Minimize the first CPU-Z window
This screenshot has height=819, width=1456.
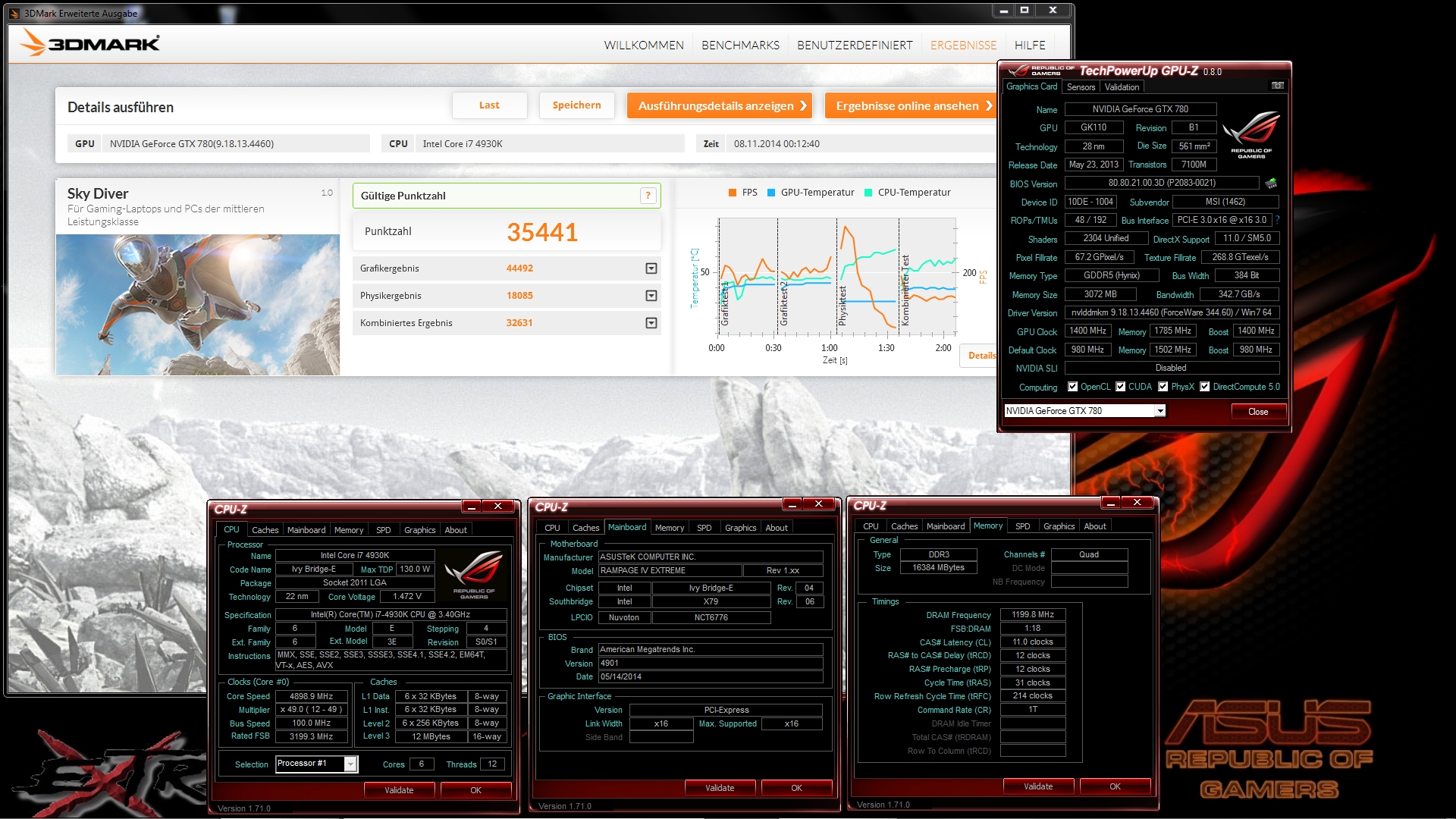click(x=472, y=507)
